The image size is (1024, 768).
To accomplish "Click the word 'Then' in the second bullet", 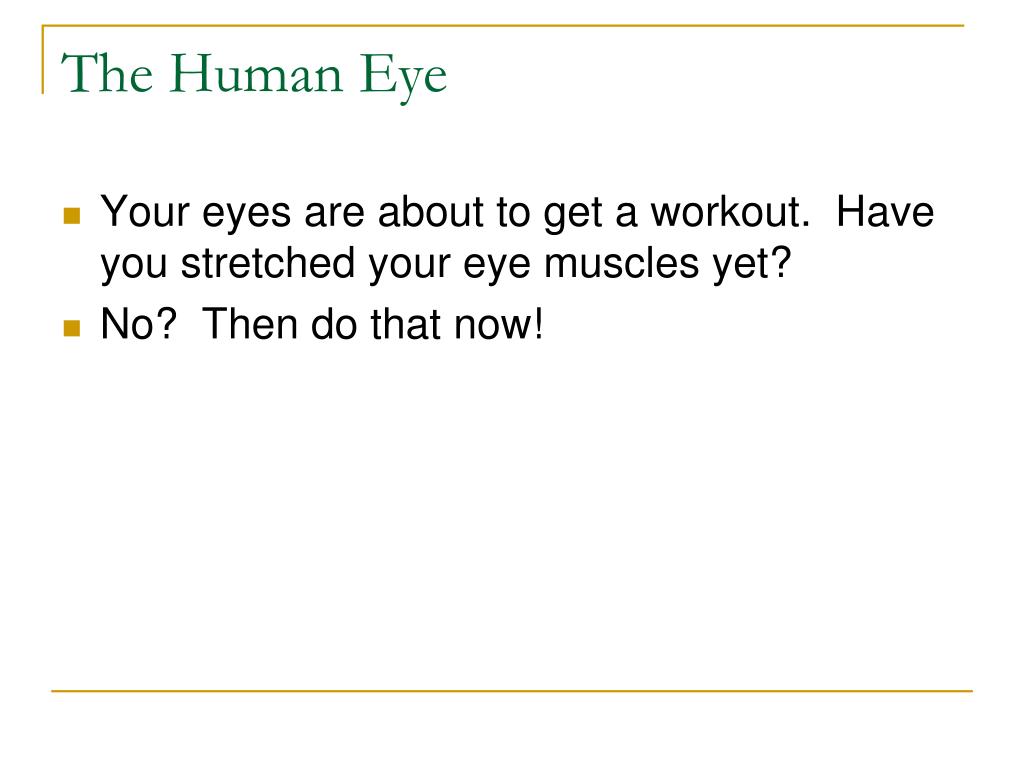I will (249, 324).
